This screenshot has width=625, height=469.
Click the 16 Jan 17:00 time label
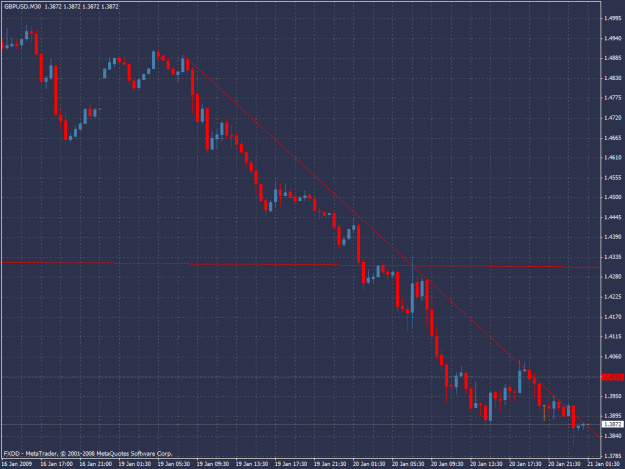pos(57,464)
